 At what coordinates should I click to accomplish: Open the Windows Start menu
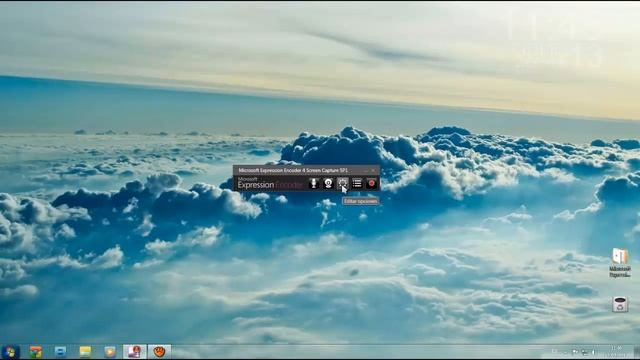pyautogui.click(x=10, y=351)
